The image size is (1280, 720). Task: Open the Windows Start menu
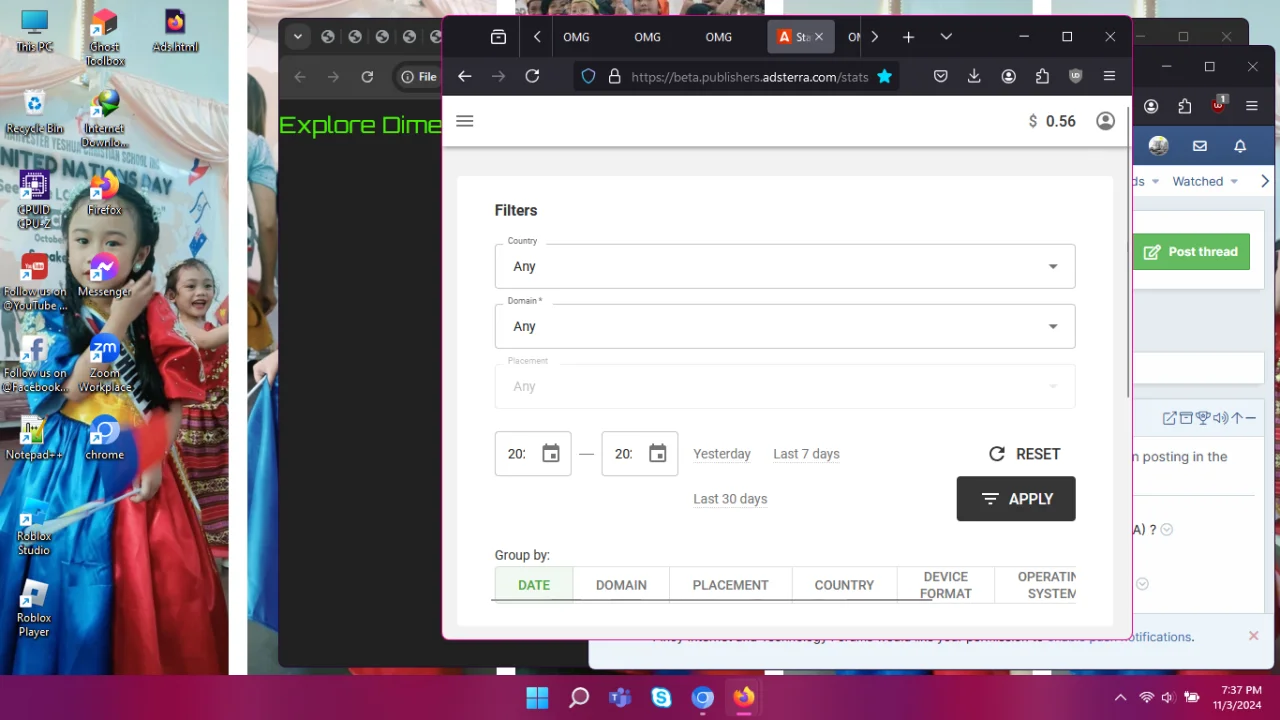[x=537, y=698]
